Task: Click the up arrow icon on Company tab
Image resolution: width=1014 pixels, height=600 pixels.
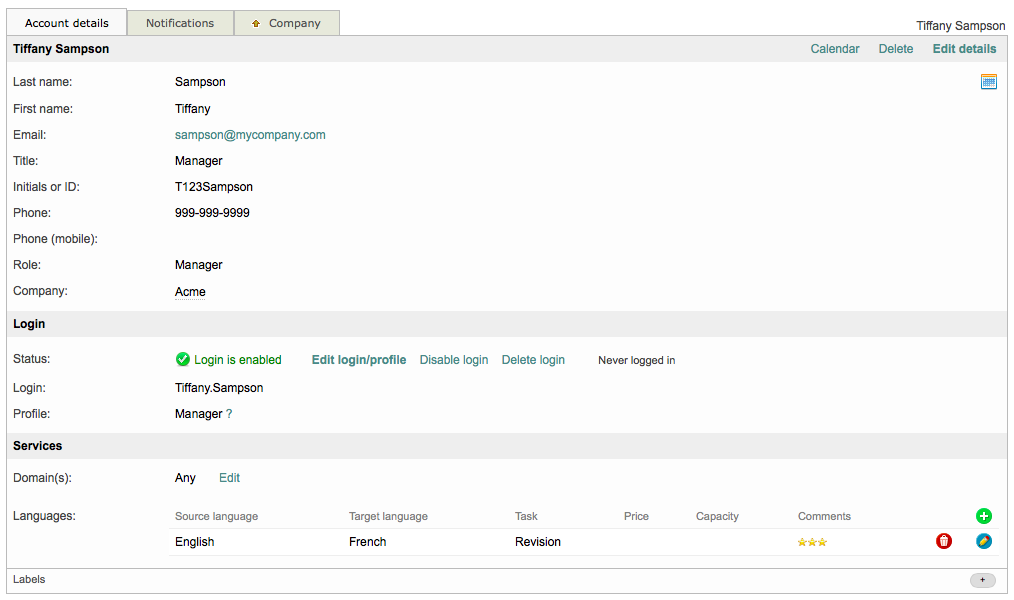Action: pyautogui.click(x=256, y=23)
